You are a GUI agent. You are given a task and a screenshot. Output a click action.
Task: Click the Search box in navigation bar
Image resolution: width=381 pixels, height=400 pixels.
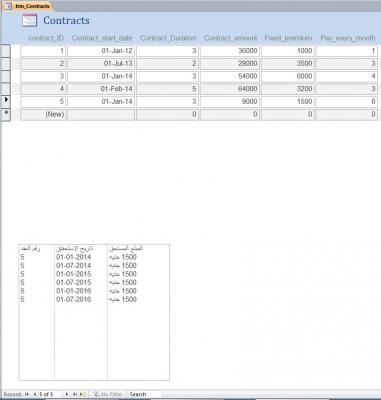click(144, 394)
